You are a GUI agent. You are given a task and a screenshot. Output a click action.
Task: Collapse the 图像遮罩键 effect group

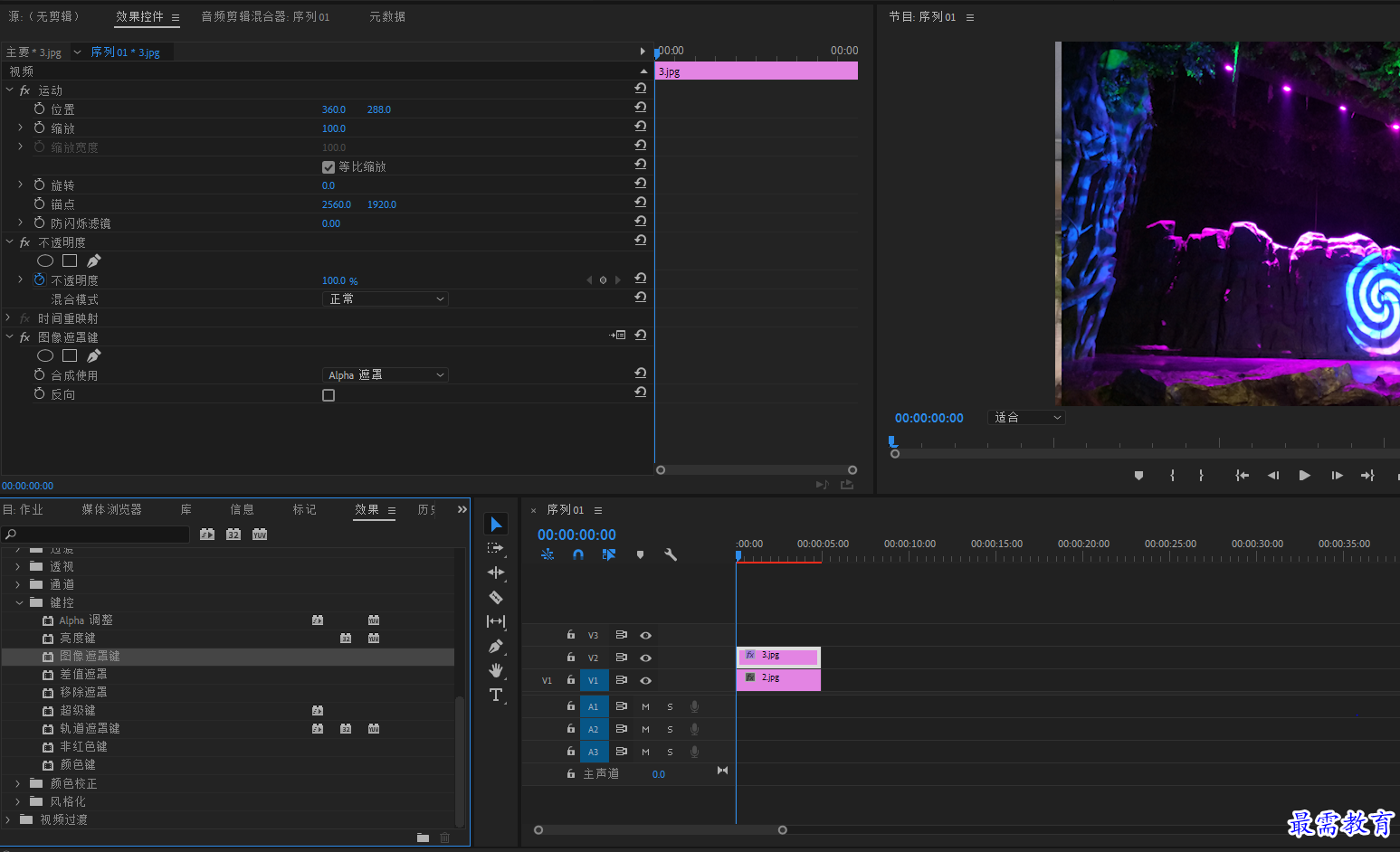pos(10,337)
